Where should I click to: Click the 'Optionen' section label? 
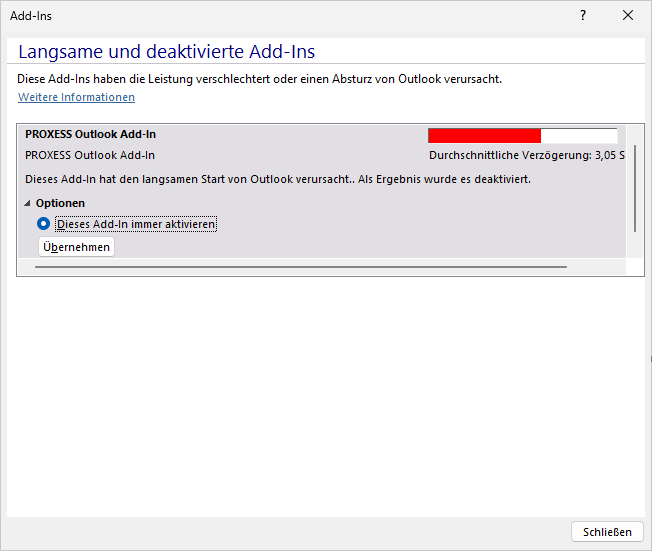60,203
